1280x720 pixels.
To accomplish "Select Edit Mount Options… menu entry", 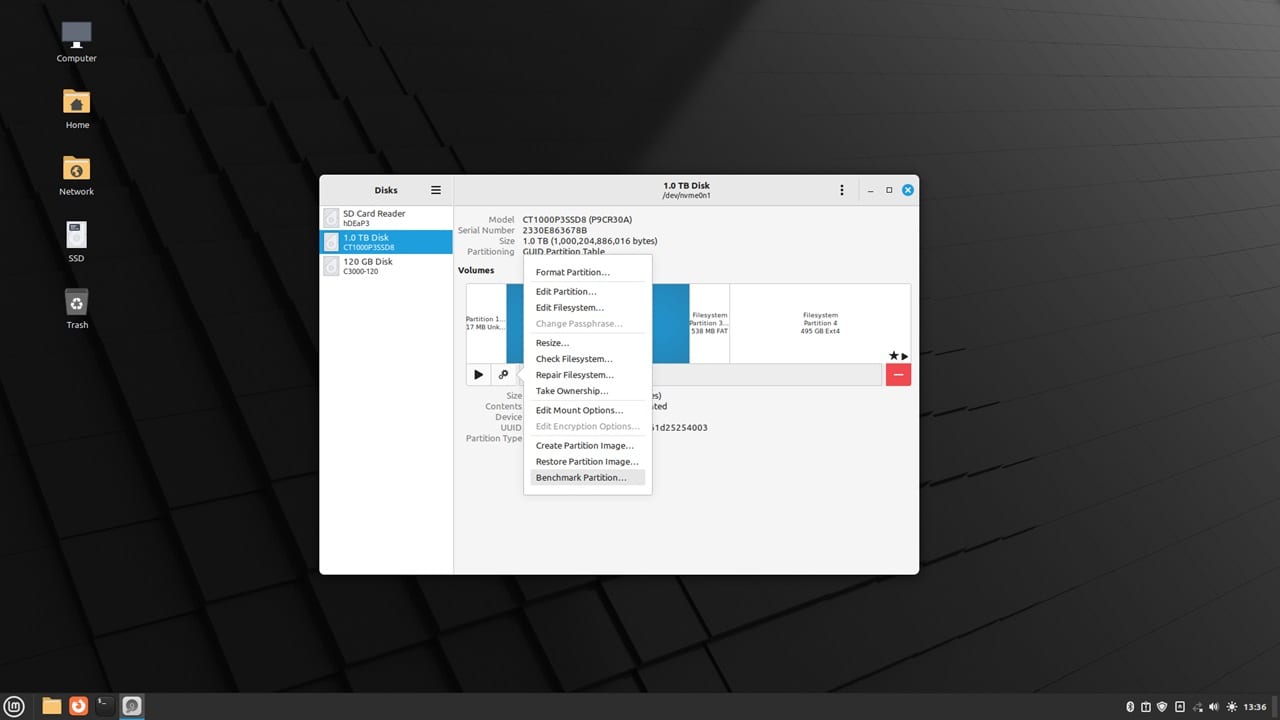I will (580, 410).
